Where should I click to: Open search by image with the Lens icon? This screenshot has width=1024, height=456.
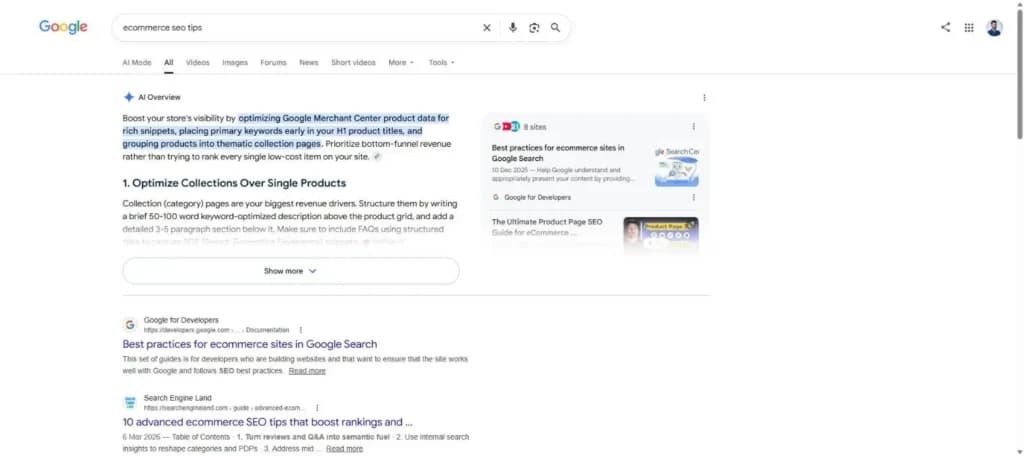coord(534,27)
